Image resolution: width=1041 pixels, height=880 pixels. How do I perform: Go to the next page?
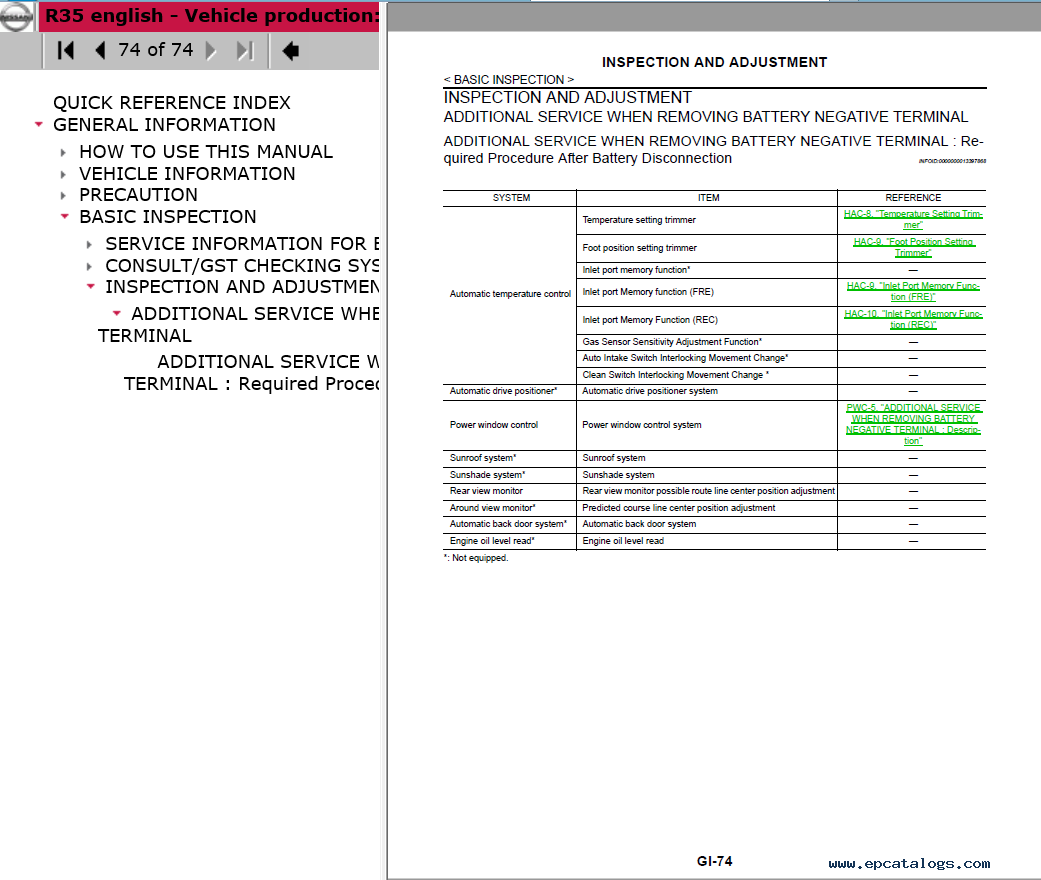(211, 50)
